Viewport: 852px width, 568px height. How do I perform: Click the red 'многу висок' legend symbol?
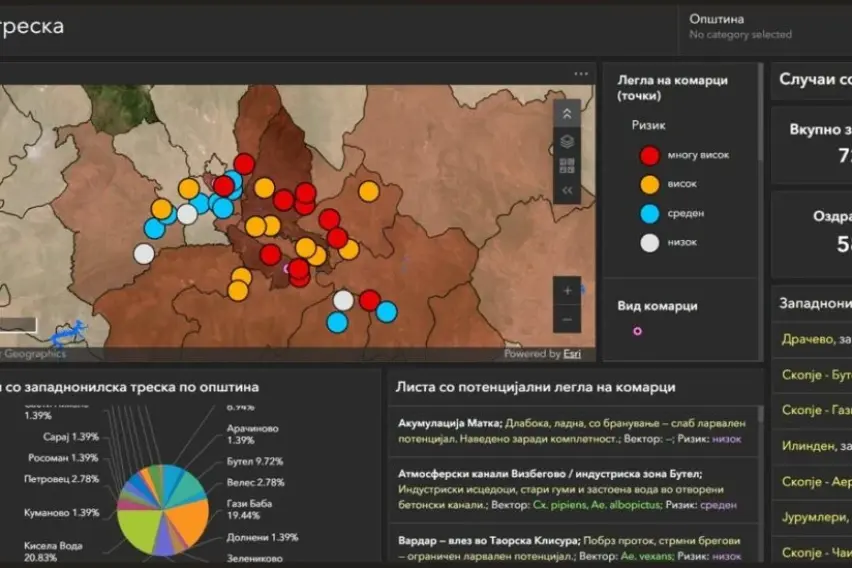click(x=649, y=155)
